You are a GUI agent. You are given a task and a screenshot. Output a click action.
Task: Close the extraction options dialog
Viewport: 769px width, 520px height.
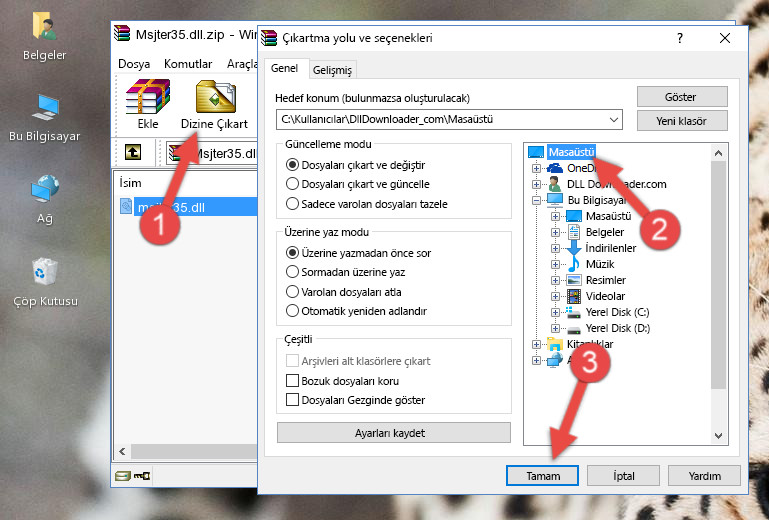coord(724,38)
